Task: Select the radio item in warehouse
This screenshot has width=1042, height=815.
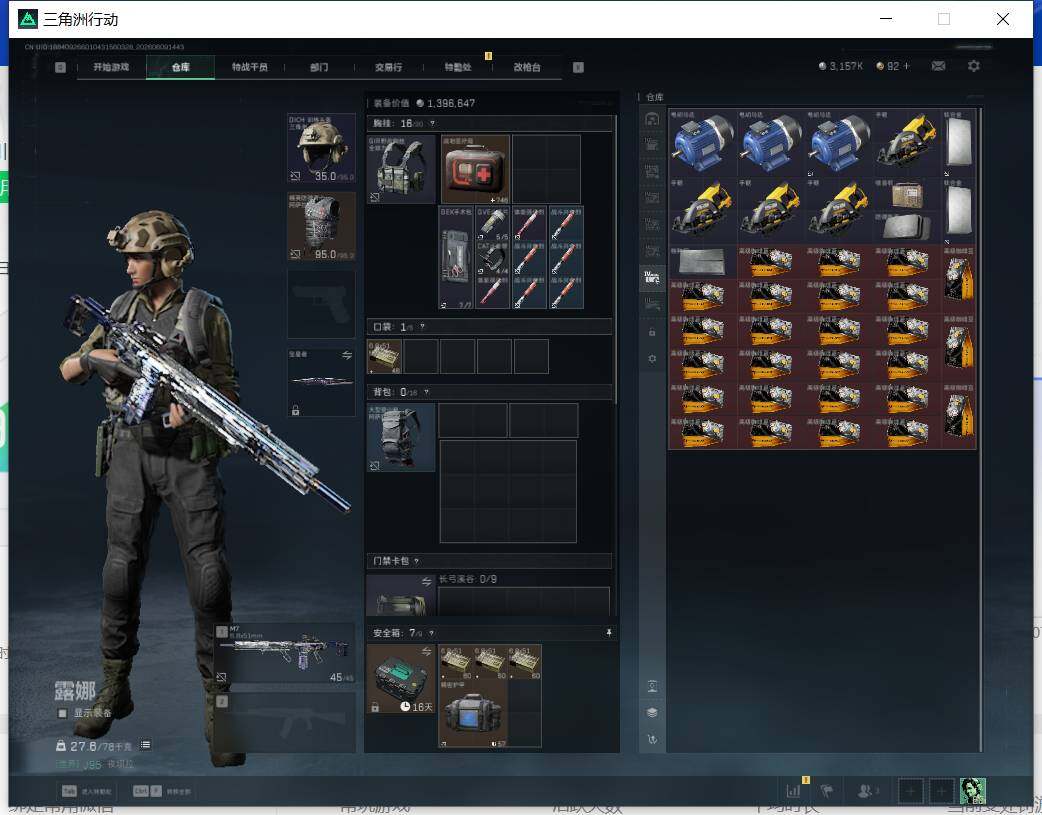Action: tap(908, 194)
